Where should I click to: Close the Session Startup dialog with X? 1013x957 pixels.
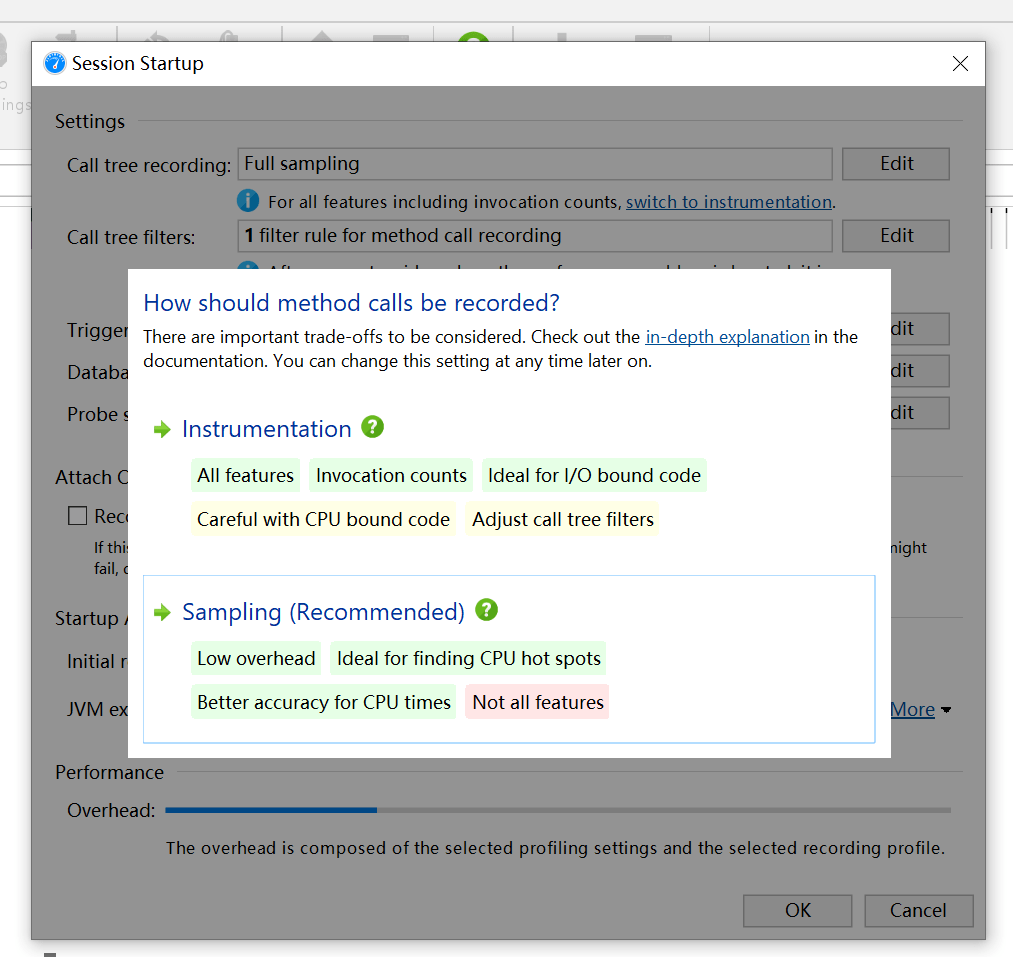(x=960, y=64)
